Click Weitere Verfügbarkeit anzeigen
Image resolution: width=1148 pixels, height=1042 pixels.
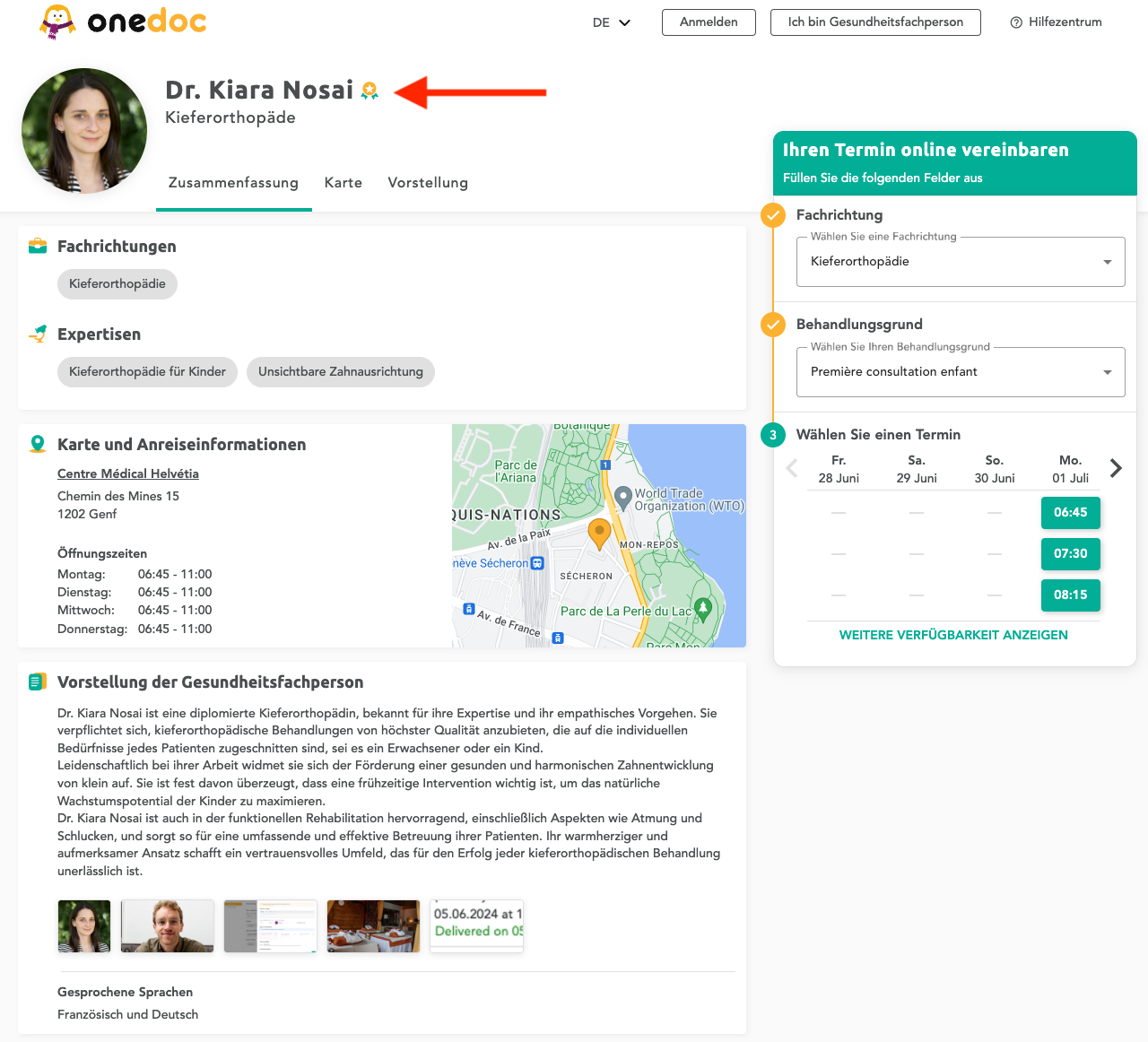(x=953, y=635)
